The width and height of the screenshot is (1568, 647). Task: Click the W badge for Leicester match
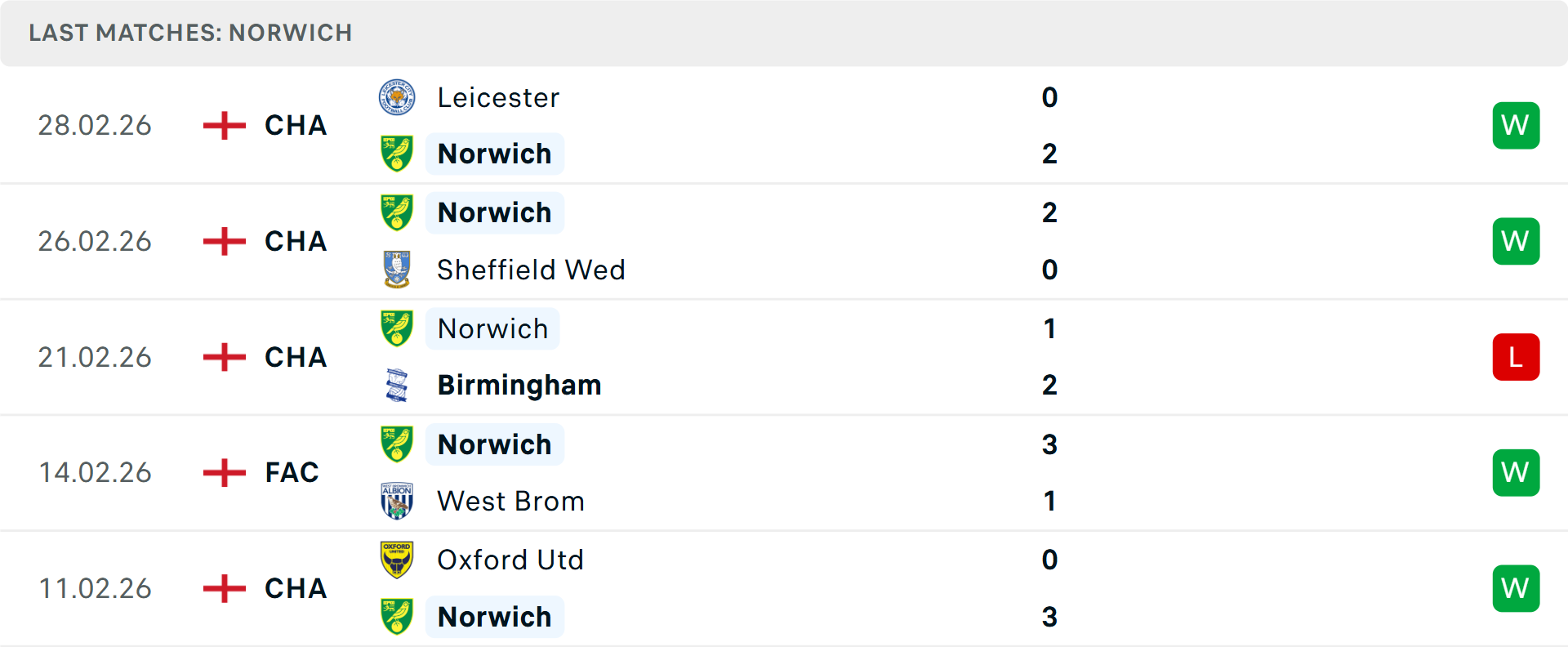click(1516, 126)
